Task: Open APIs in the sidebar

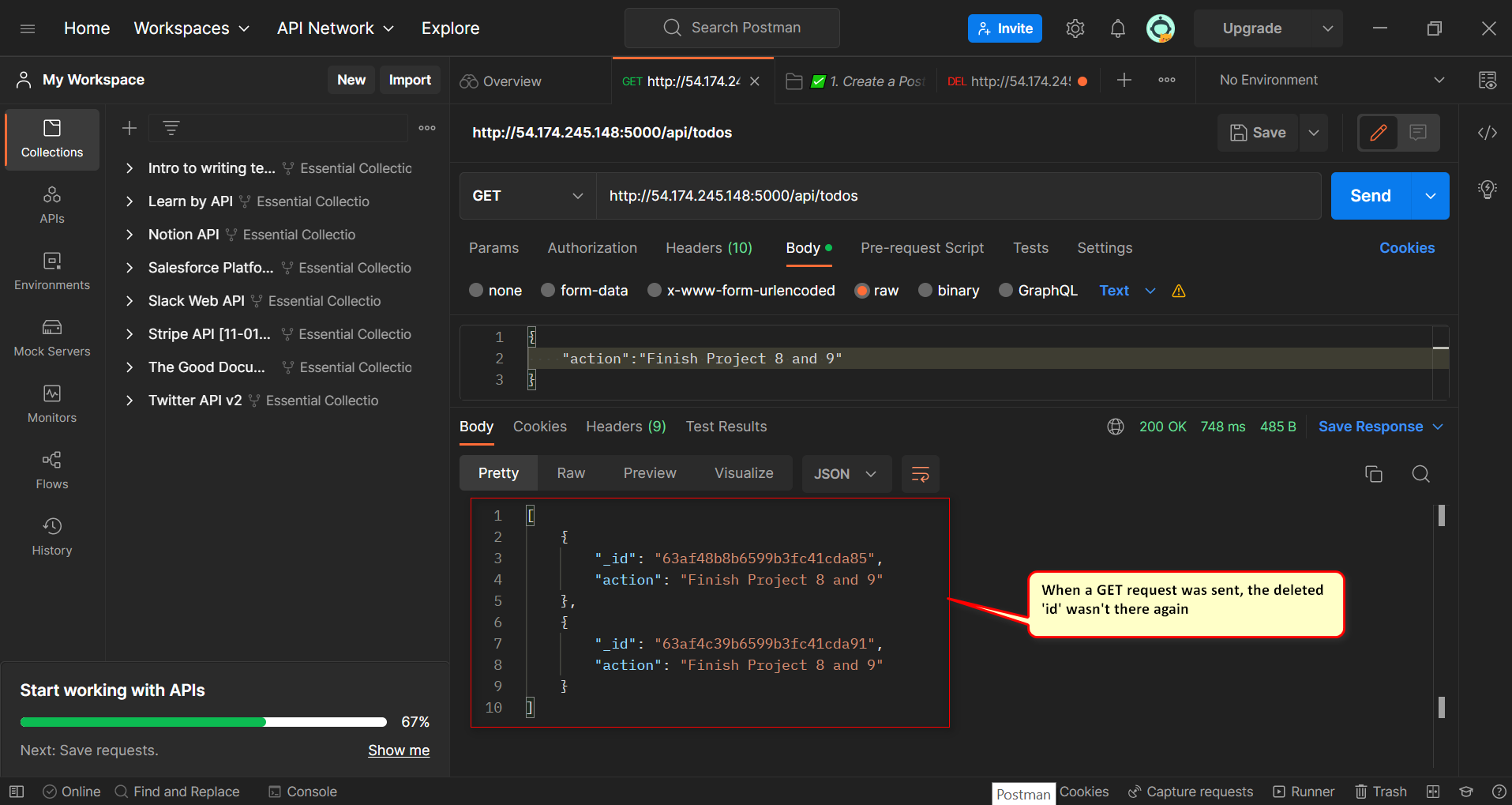Action: (x=52, y=205)
